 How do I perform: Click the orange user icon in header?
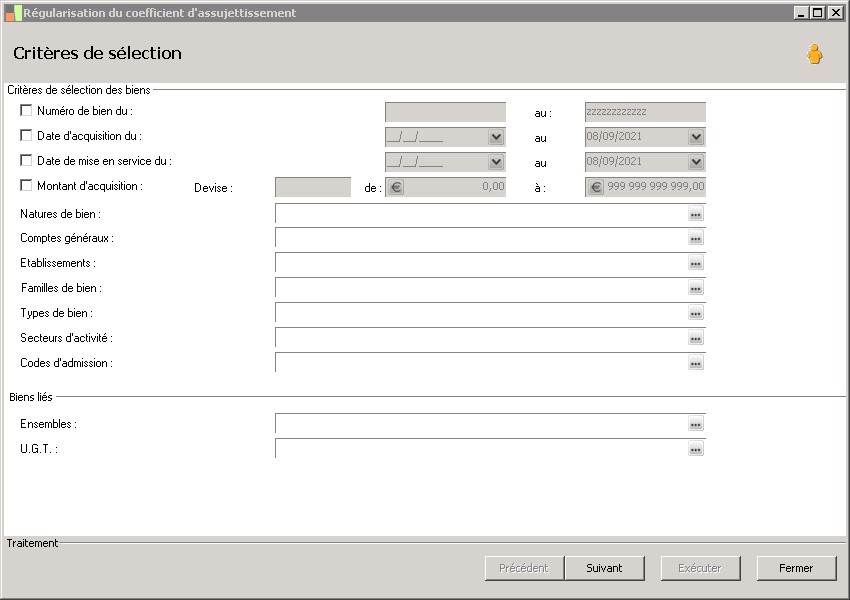coord(814,55)
